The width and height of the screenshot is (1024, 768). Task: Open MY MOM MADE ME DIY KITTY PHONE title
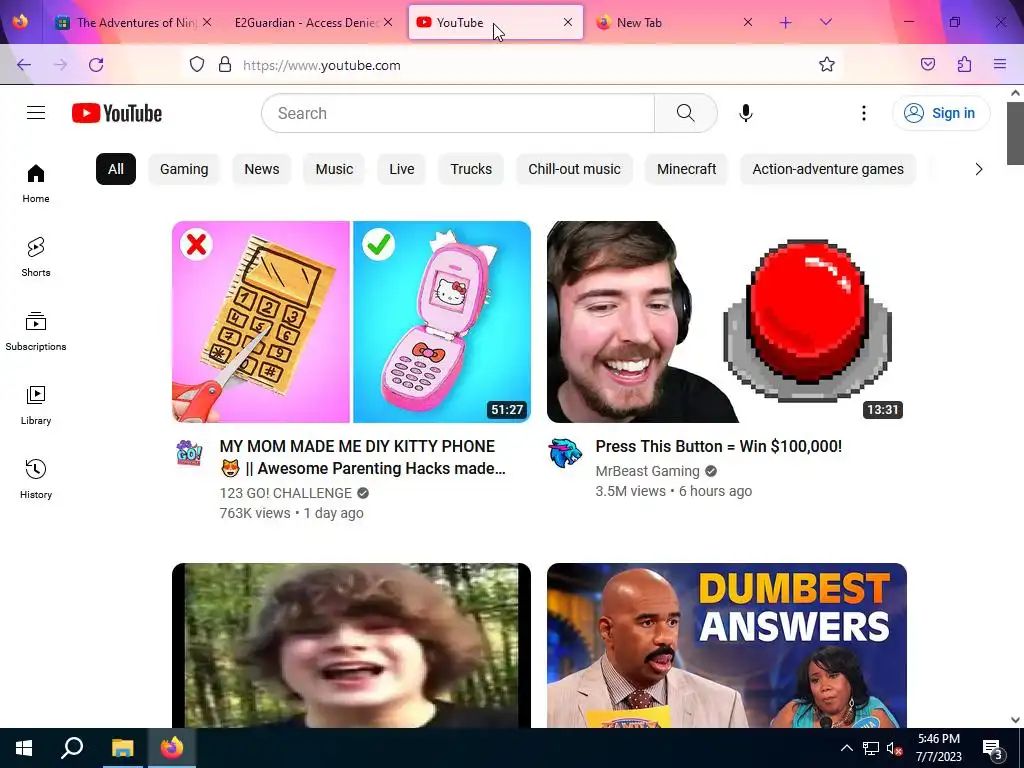(362, 457)
